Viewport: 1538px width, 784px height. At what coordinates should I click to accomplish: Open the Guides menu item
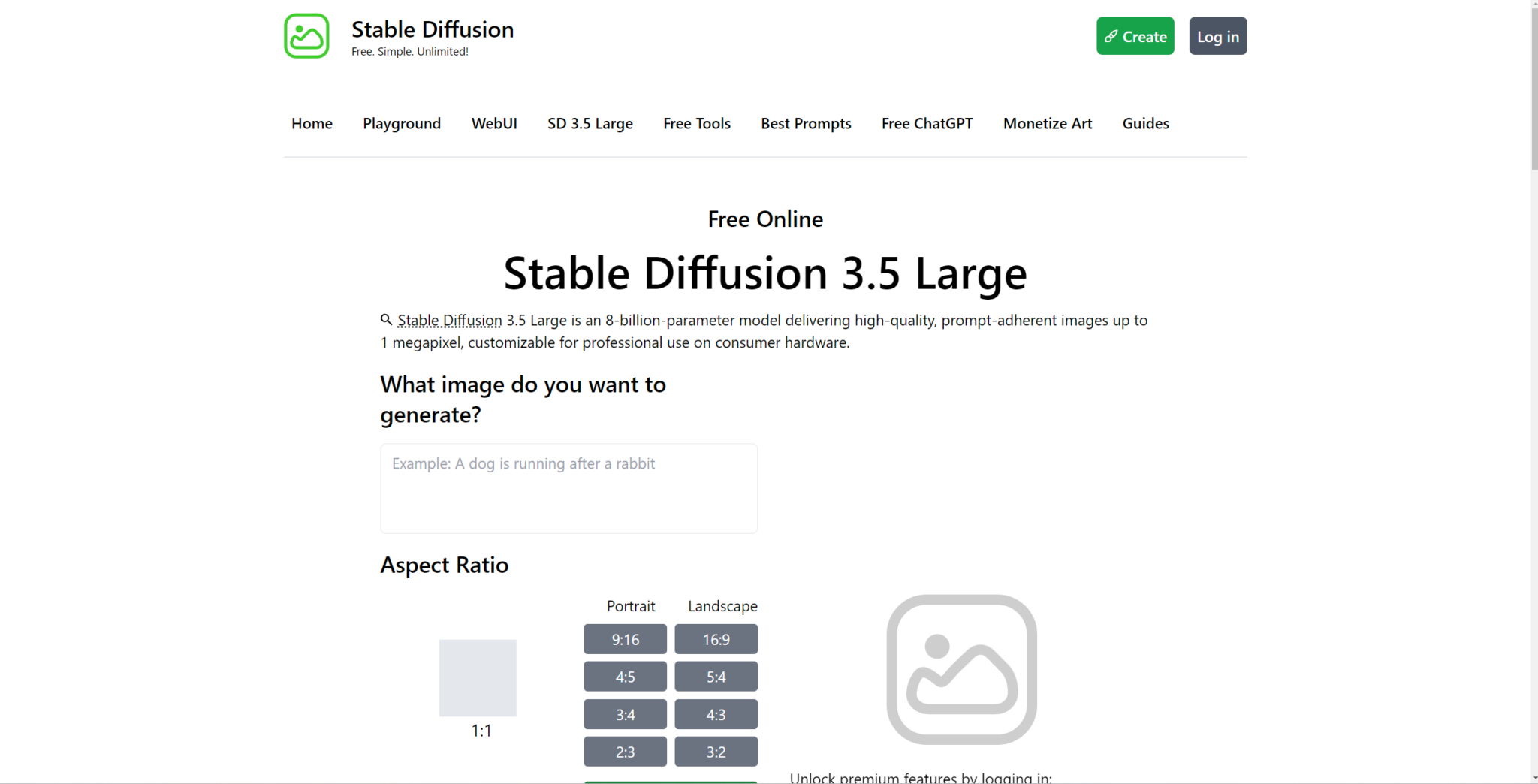click(x=1145, y=123)
